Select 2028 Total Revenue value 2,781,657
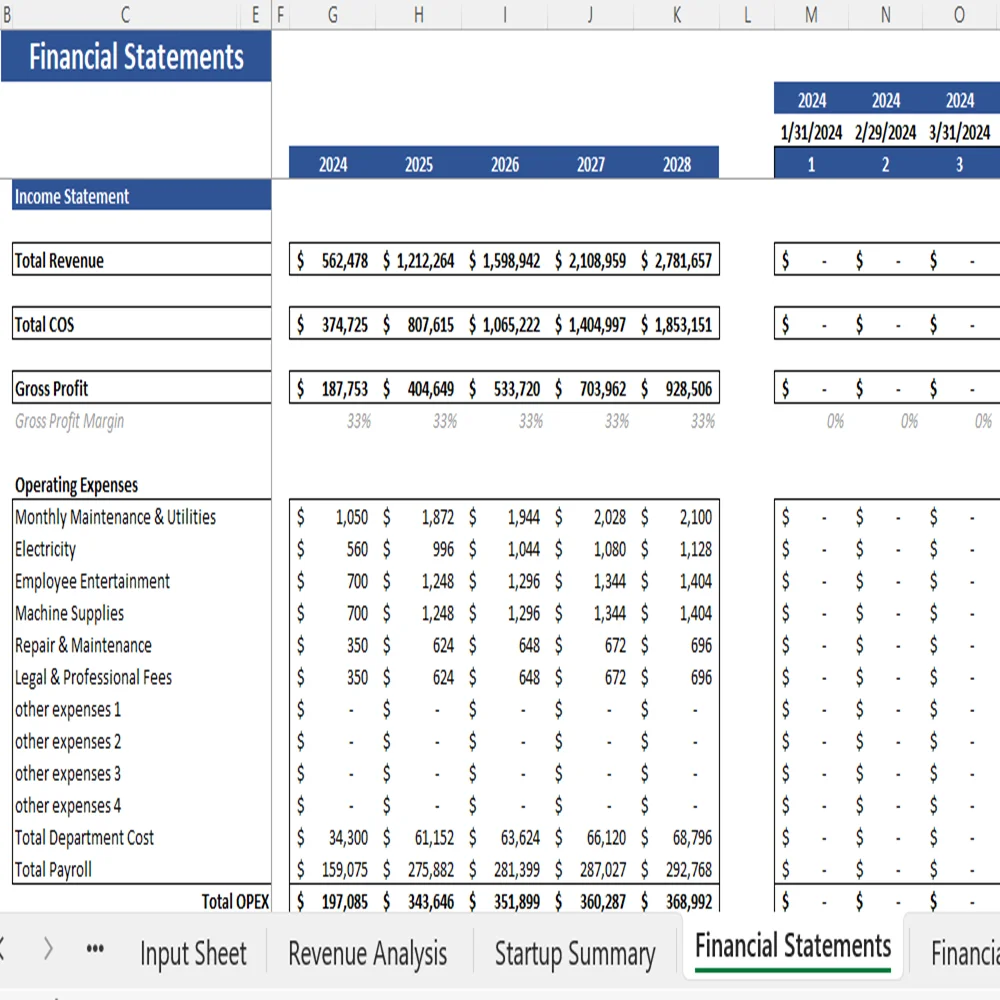This screenshot has height=1000, width=1000. point(677,260)
